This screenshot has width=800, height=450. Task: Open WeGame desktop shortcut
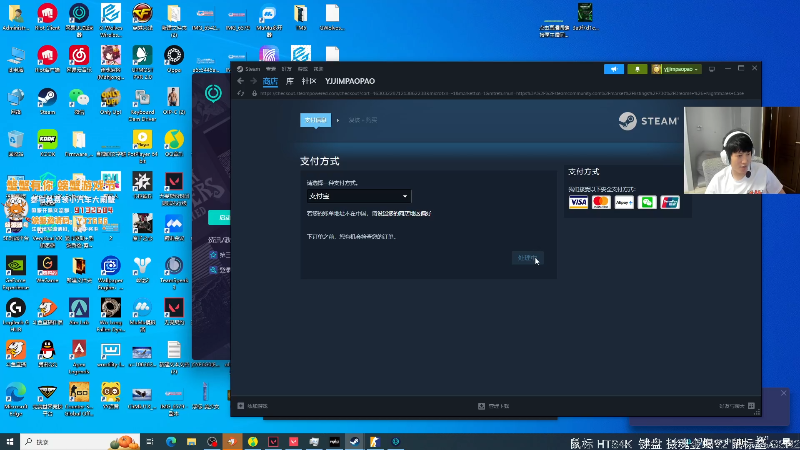(47, 269)
